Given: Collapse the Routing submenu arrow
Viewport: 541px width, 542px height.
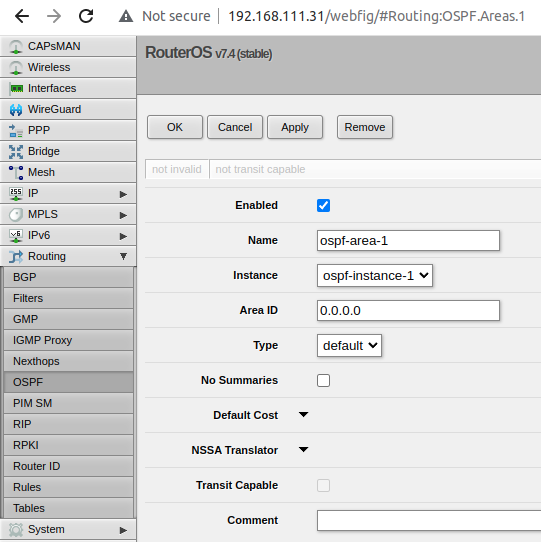Looking at the screenshot, I should [x=123, y=256].
